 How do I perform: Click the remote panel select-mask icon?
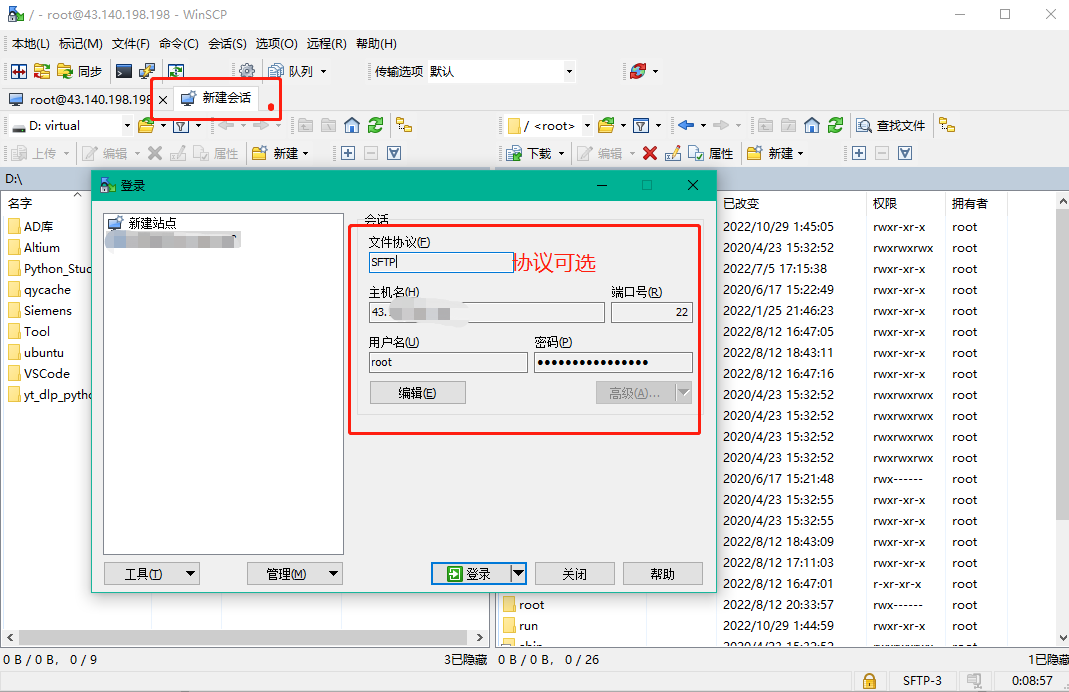pyautogui.click(x=905, y=153)
